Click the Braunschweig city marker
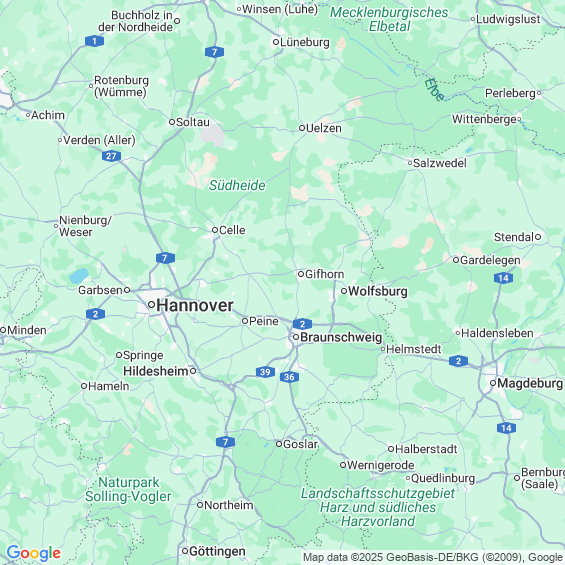The height and width of the screenshot is (565, 565). pyautogui.click(x=296, y=337)
